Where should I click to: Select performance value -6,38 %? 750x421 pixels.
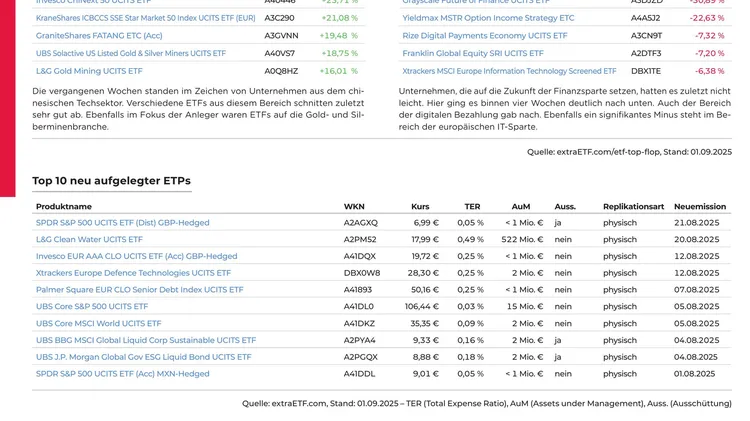click(x=709, y=71)
